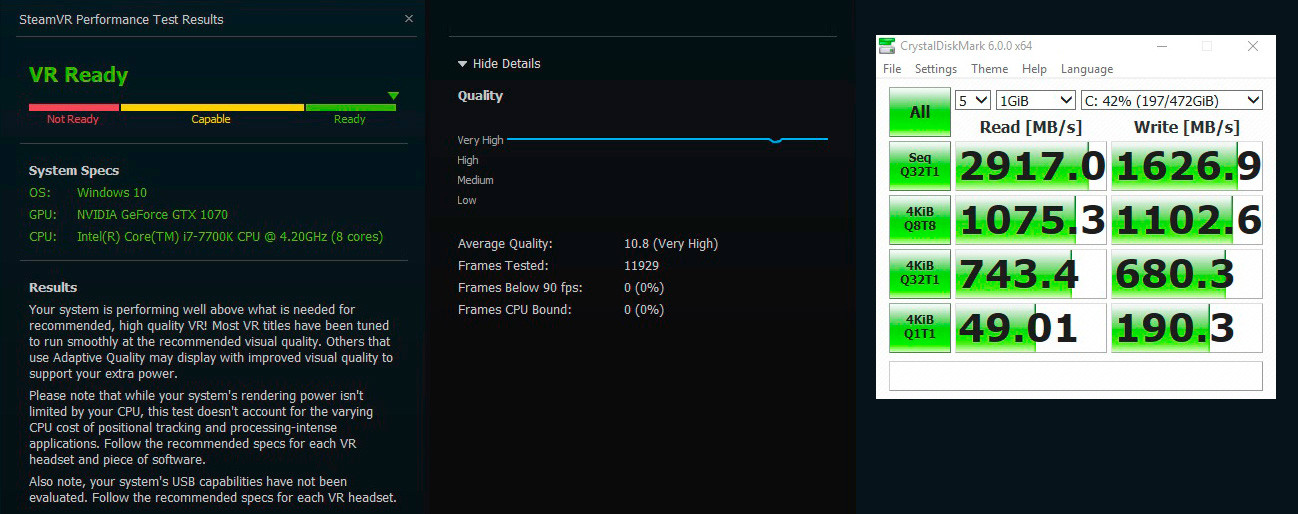This screenshot has width=1298, height=514.
Task: Maximize the CrystalDiskMark window
Action: point(1207,46)
